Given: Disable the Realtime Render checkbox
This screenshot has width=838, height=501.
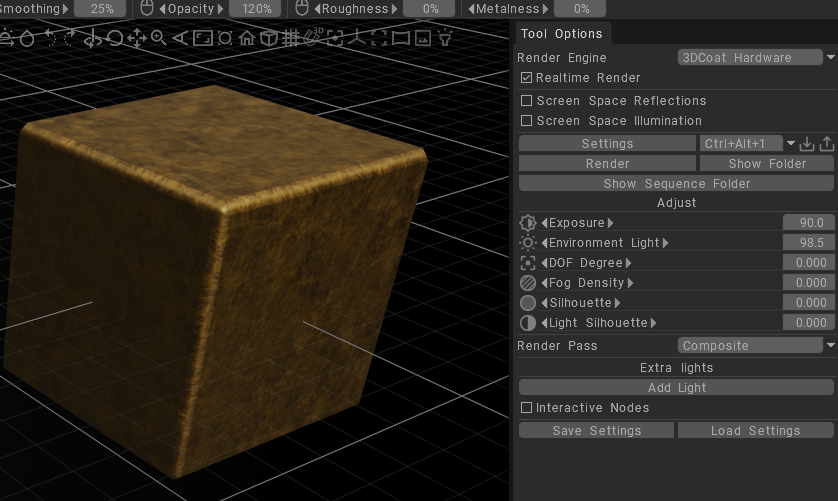Looking at the screenshot, I should coord(527,78).
